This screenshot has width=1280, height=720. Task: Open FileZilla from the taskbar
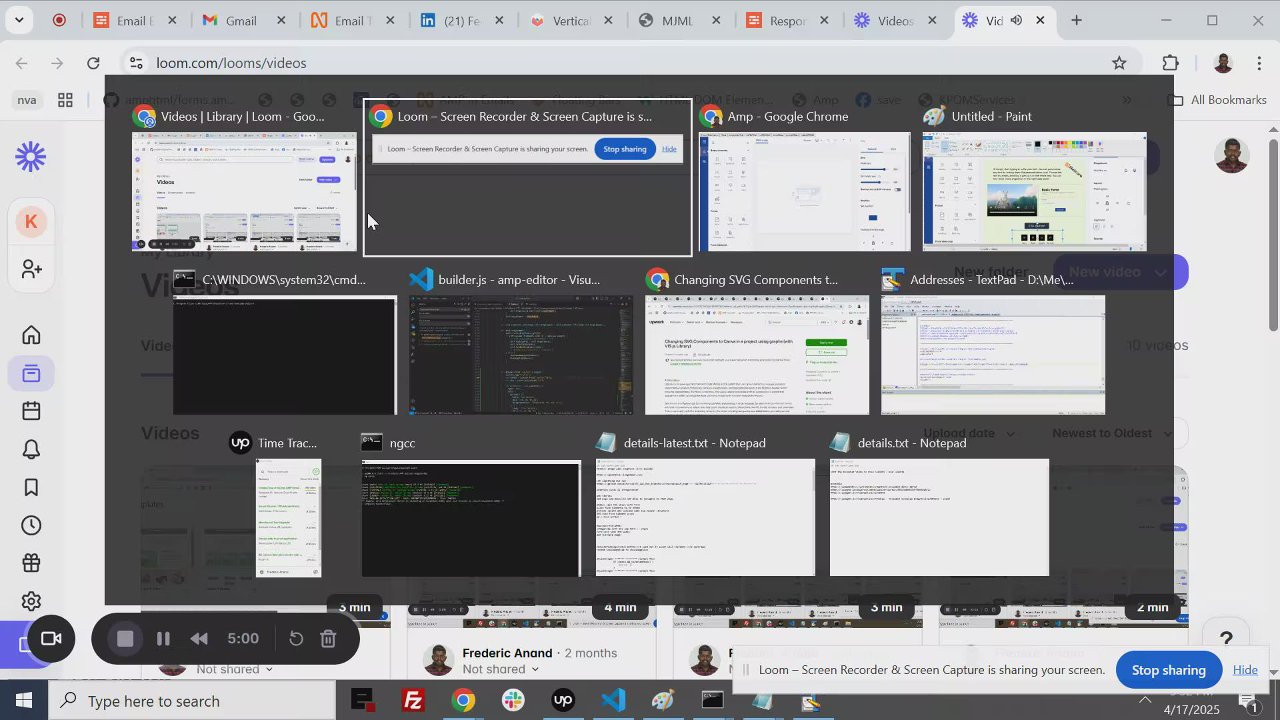tap(413, 701)
